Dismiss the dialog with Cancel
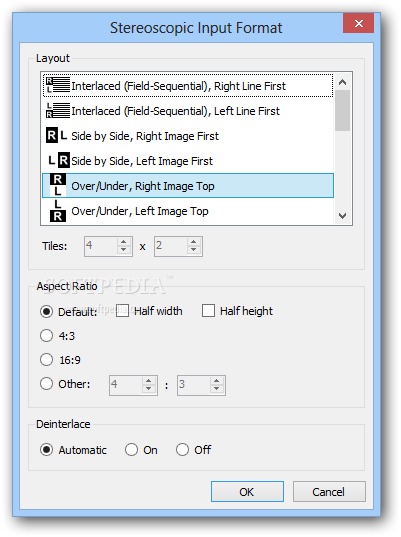This screenshot has height=537, width=401. click(x=329, y=491)
